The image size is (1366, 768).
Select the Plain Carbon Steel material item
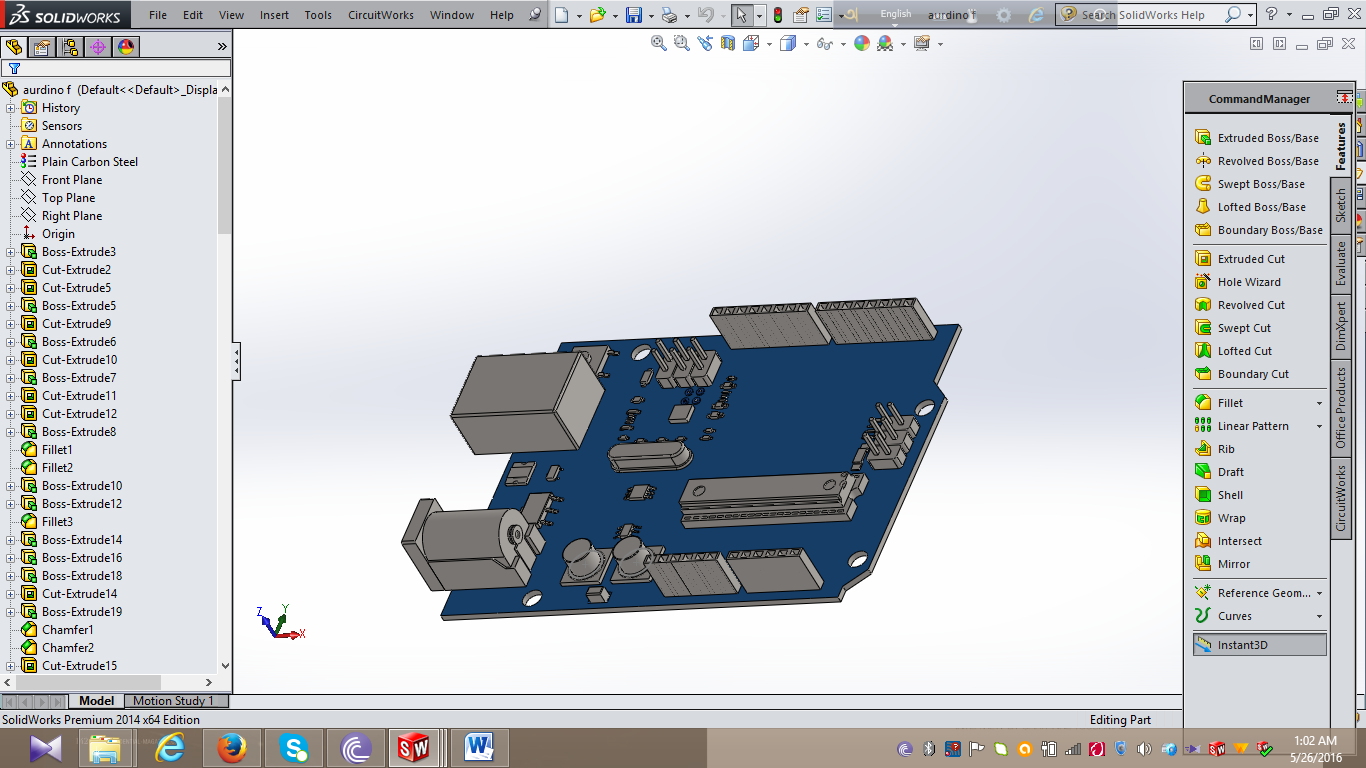click(x=79, y=162)
